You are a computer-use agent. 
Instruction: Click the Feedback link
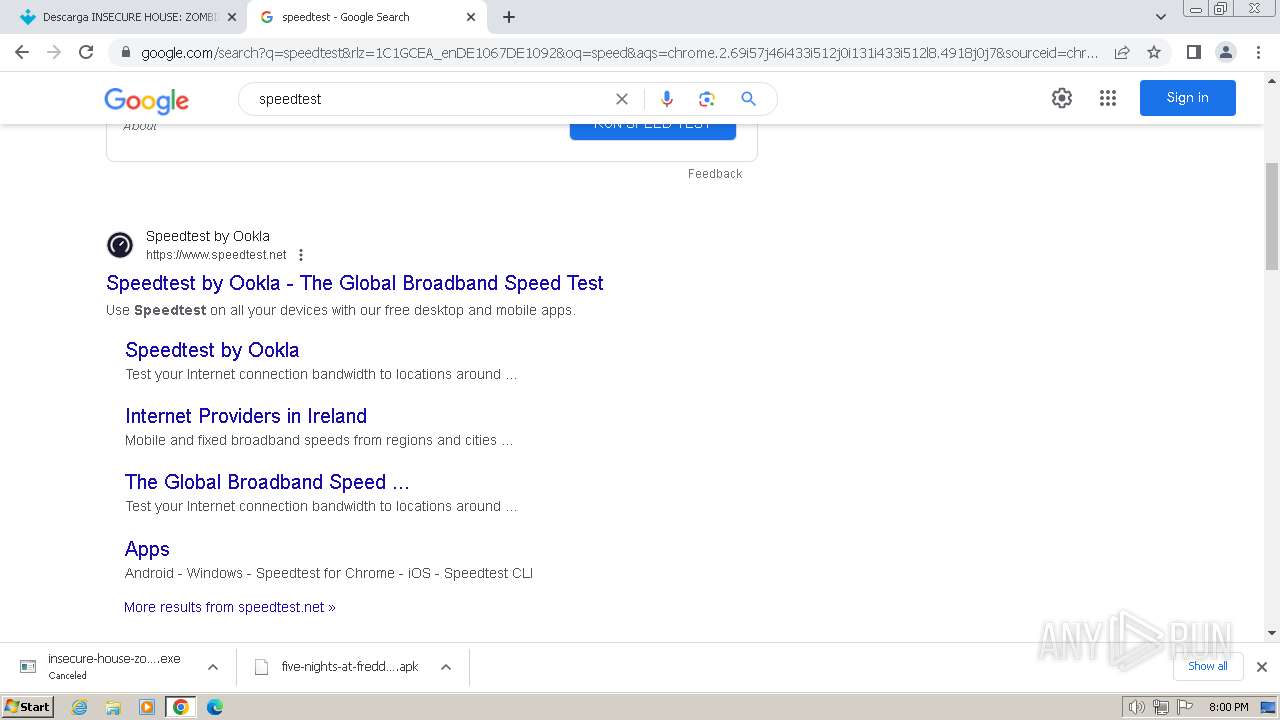715,174
